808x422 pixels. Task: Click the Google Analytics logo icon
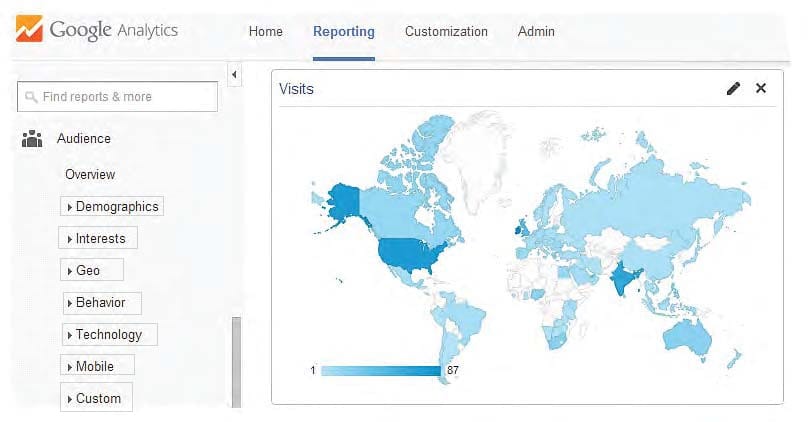tap(29, 29)
